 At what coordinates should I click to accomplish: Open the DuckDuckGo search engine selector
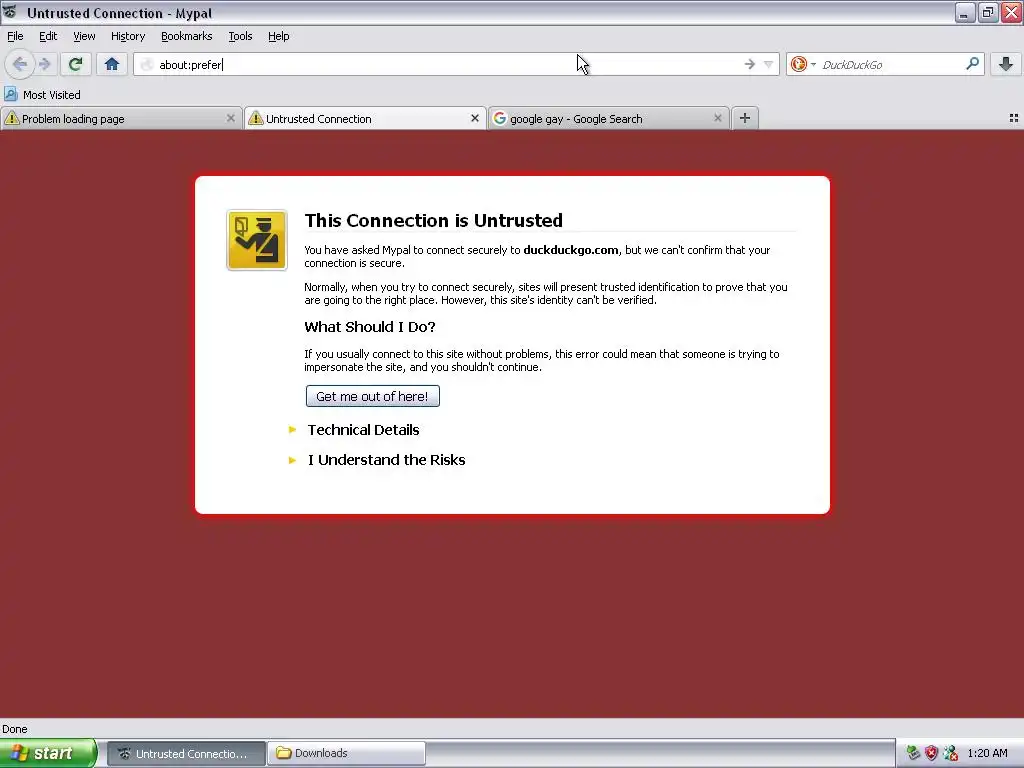tap(803, 64)
